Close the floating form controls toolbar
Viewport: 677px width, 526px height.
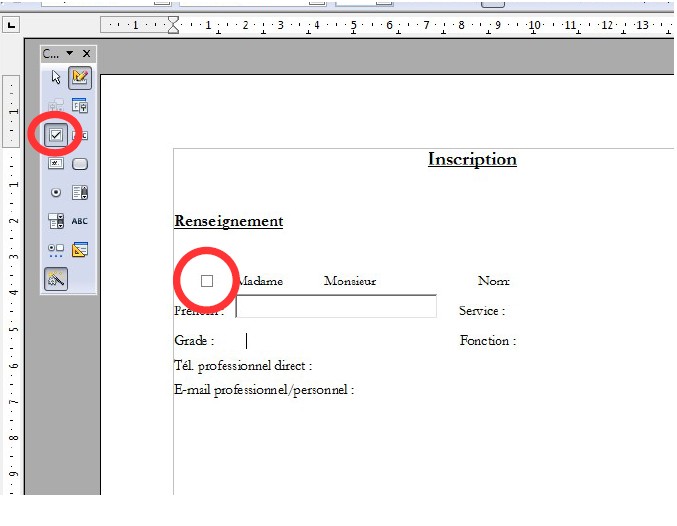(x=87, y=54)
